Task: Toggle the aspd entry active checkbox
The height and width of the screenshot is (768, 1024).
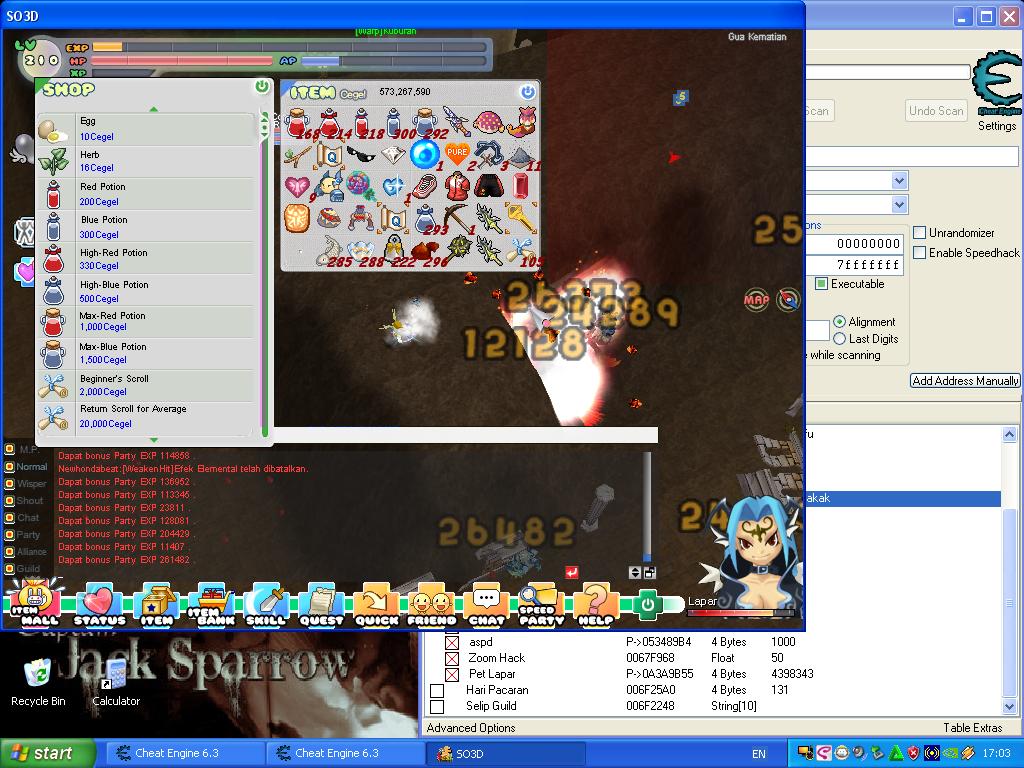Action: pos(452,643)
